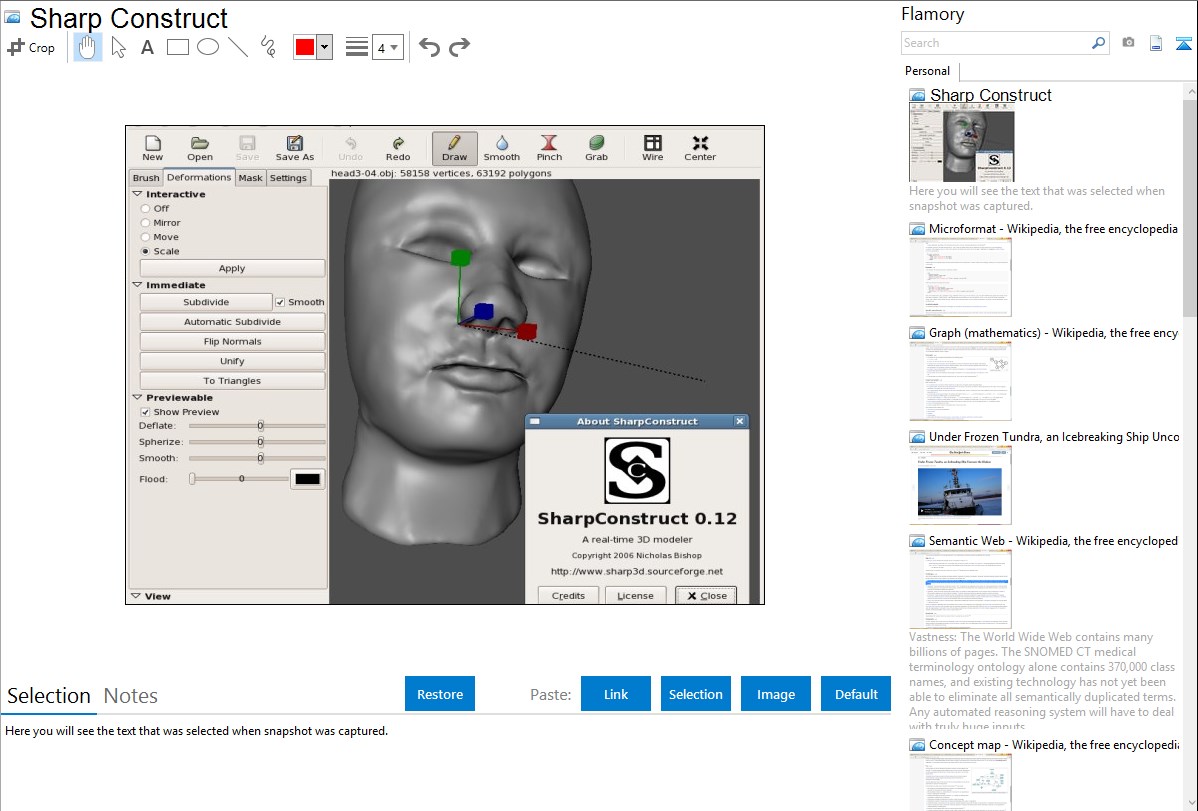Select the Grab sculpt tool
Image resolution: width=1198 pixels, height=811 pixels.
point(597,148)
